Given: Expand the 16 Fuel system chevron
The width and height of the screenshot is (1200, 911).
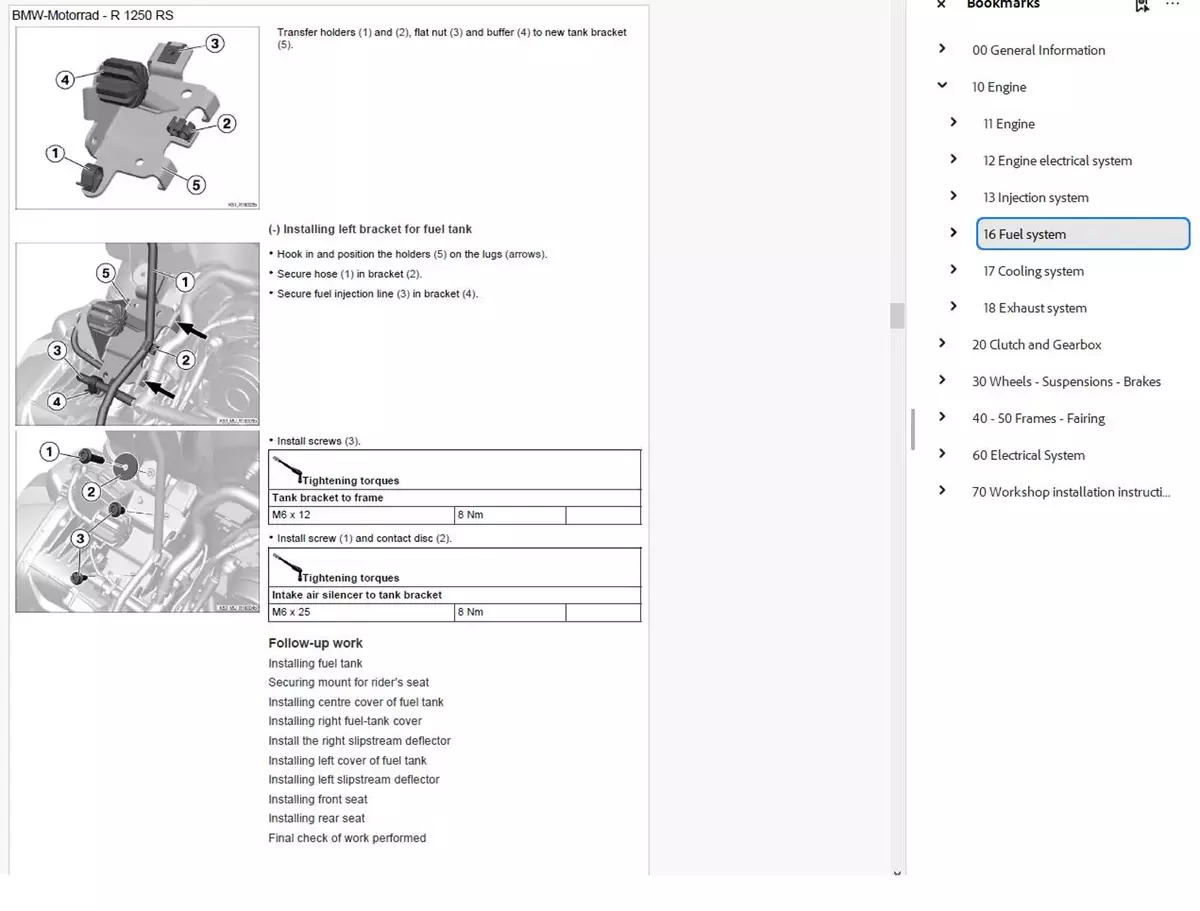Looking at the screenshot, I should 953,233.
